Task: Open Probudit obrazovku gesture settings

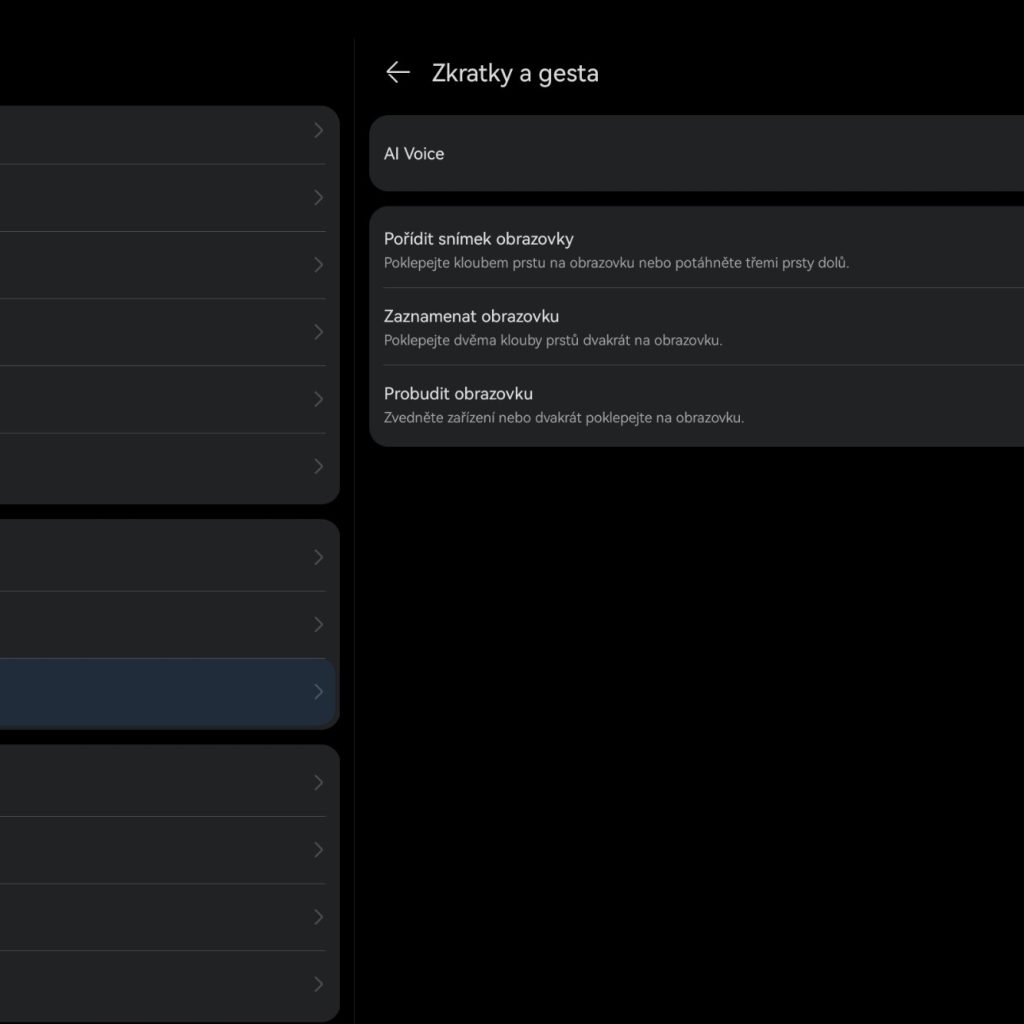Action: (458, 393)
